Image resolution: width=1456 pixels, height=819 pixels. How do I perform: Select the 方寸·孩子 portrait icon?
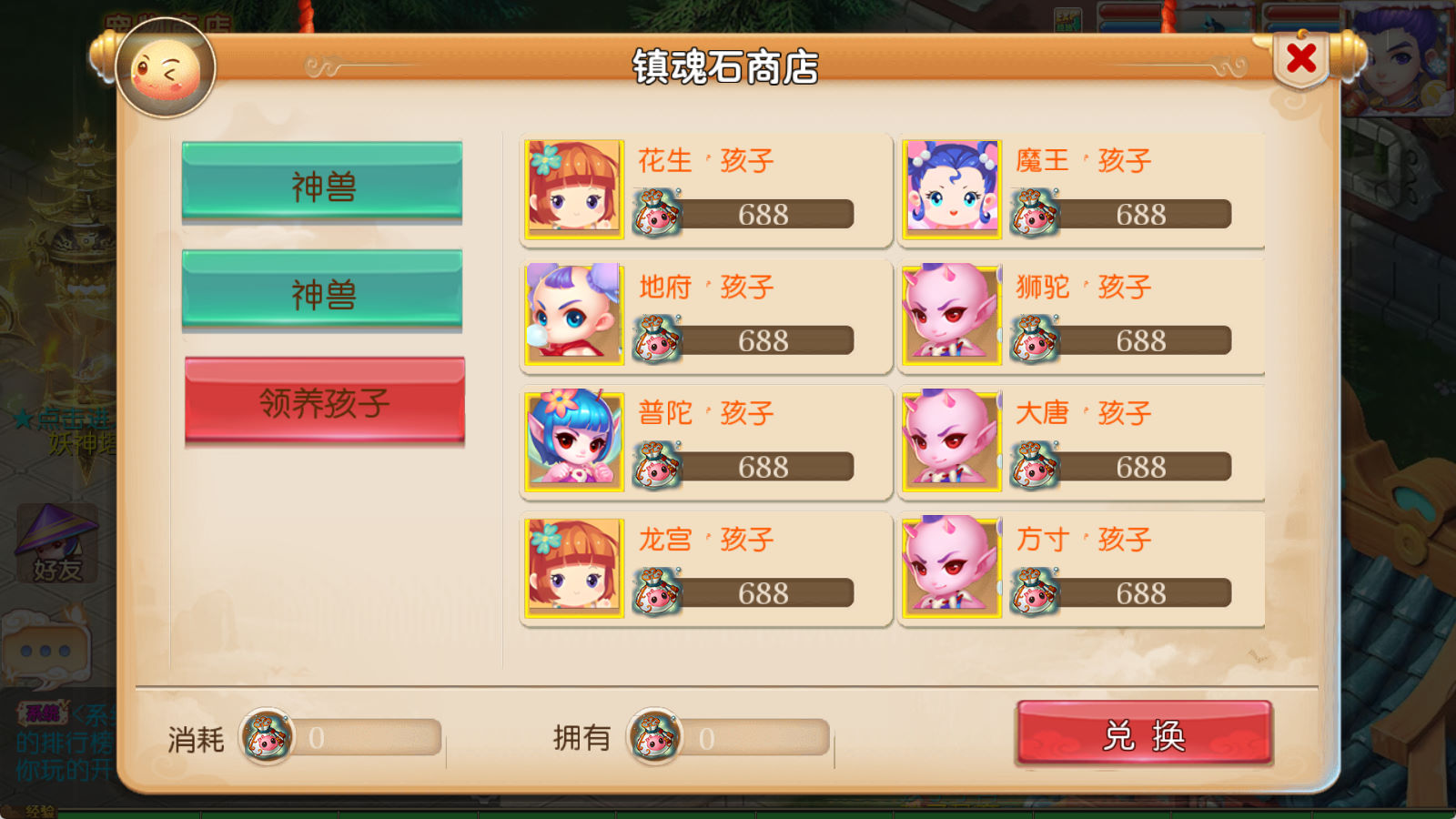pos(953,568)
